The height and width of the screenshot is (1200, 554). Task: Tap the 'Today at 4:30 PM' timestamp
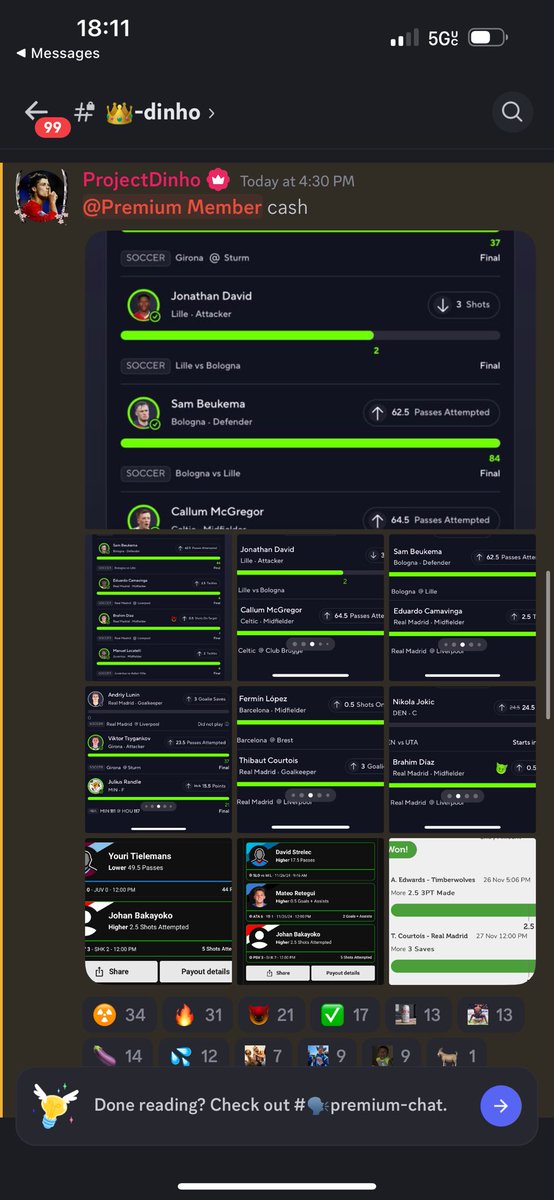point(297,181)
